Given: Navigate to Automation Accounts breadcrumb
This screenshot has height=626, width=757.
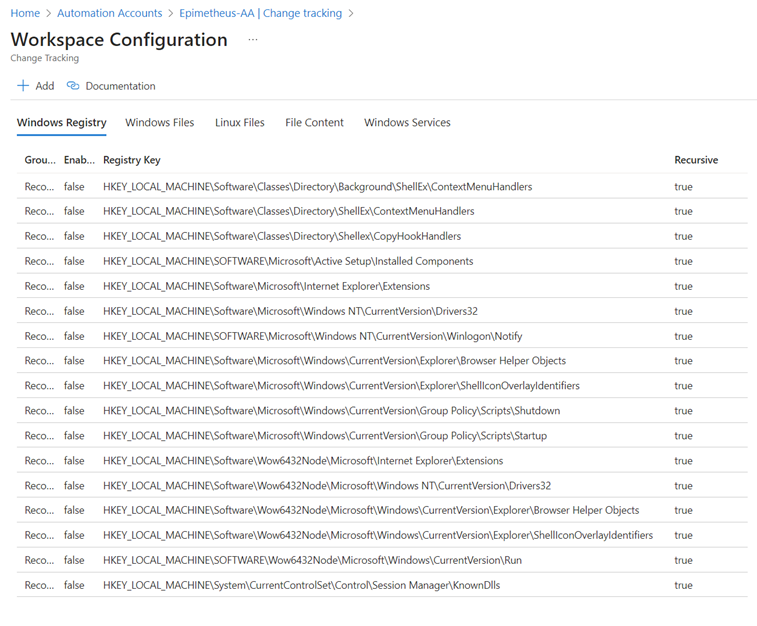Looking at the screenshot, I should pos(109,13).
